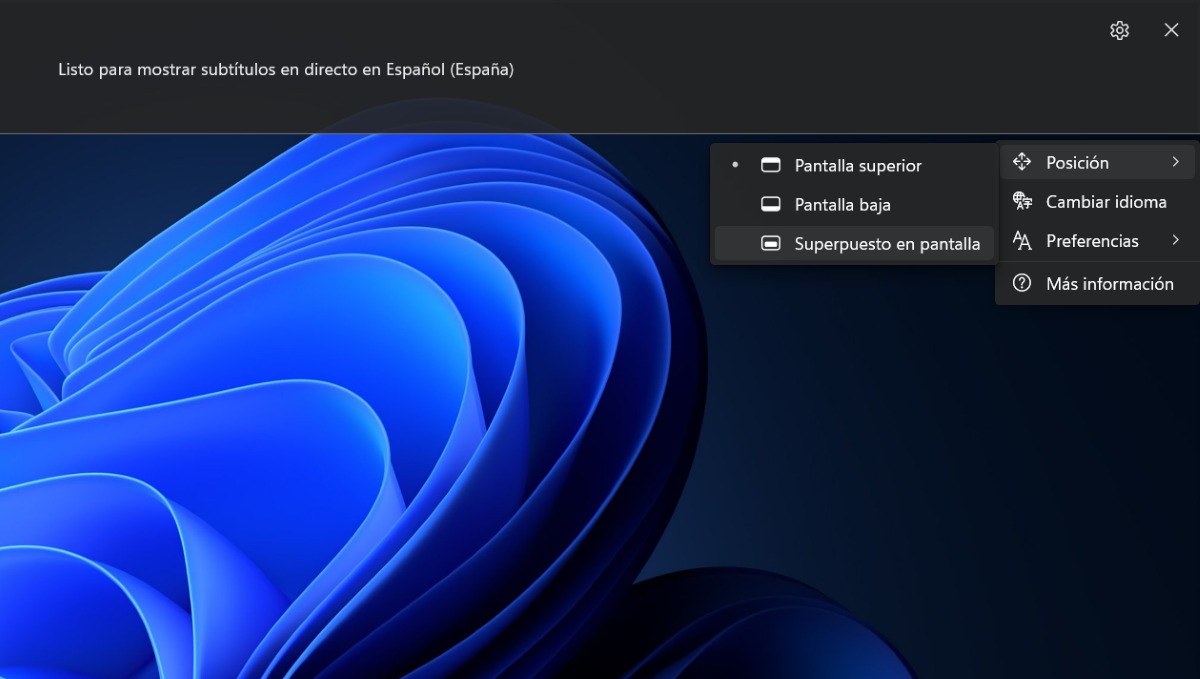
Task: Click the Pantalla superior layout icon
Action: [x=771, y=165]
